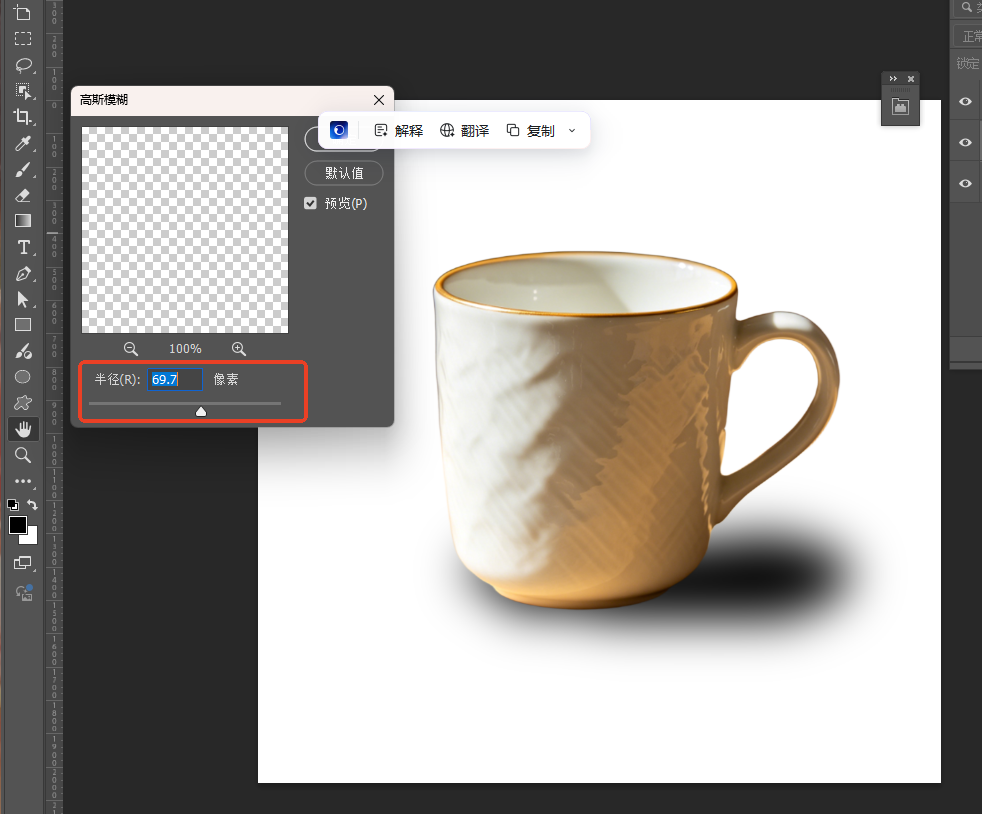The height and width of the screenshot is (814, 982).
Task: Open the collapsed panel icon at canvas corner
Action: click(900, 106)
